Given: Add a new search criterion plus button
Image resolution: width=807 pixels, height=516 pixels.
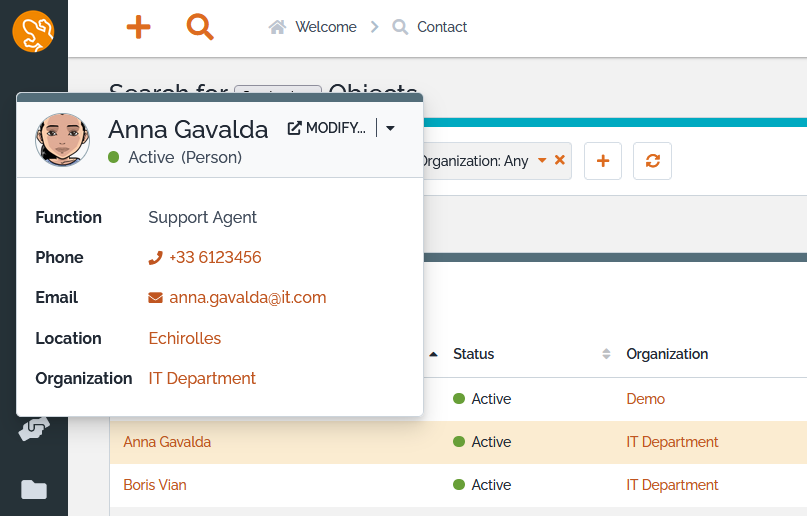Looking at the screenshot, I should click(x=603, y=161).
